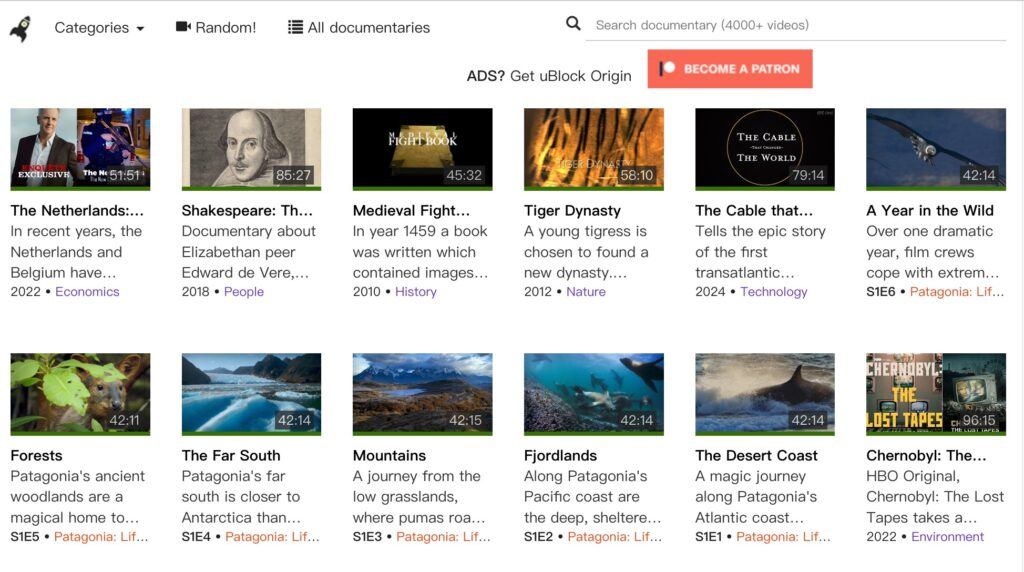Select the Chernobyl Lost Tapes thumbnail
Viewport: 1024px width, 572px height.
(935, 393)
